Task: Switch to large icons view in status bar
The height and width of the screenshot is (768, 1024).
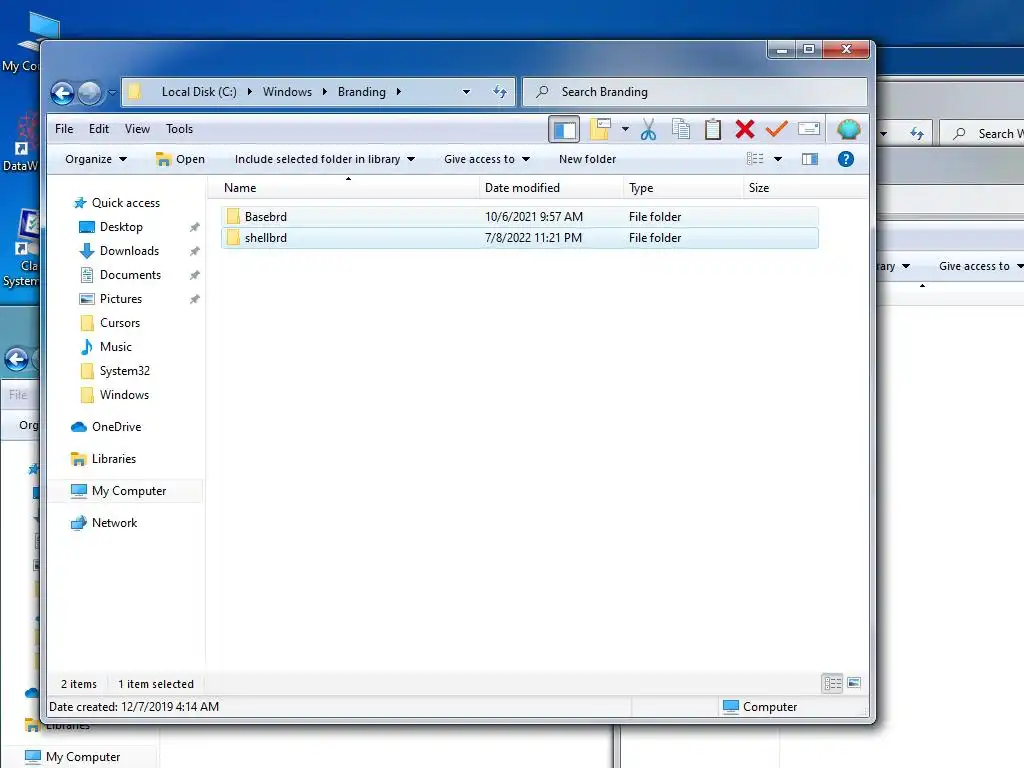Action: click(854, 683)
